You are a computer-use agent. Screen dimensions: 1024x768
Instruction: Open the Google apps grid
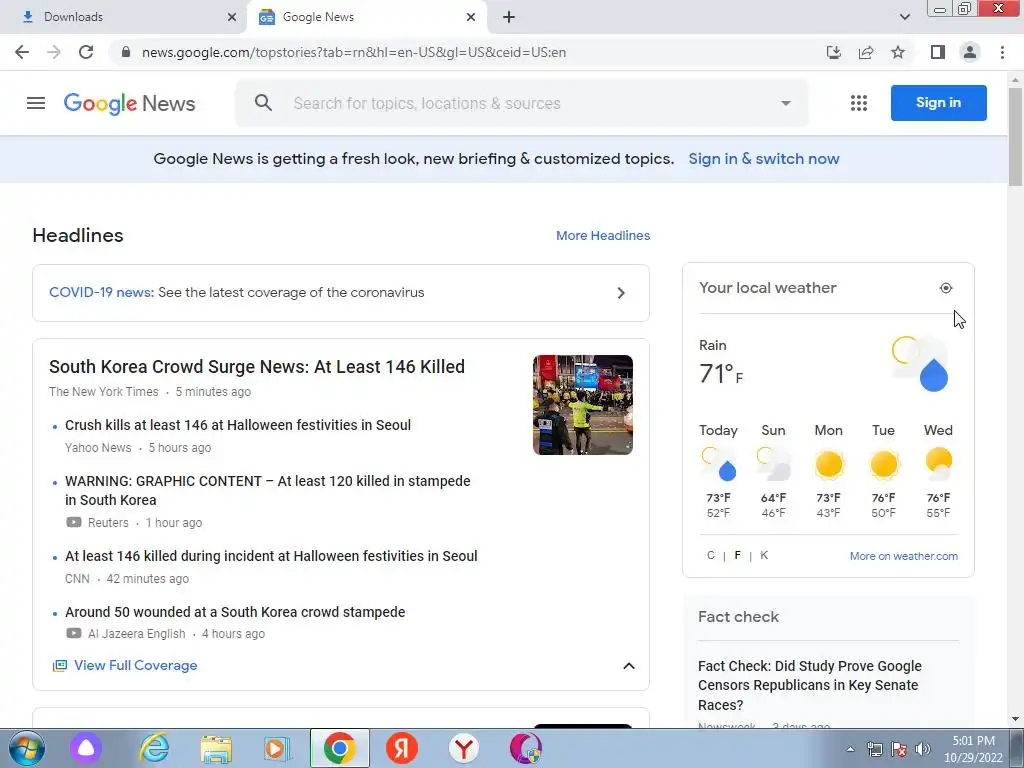click(x=859, y=103)
